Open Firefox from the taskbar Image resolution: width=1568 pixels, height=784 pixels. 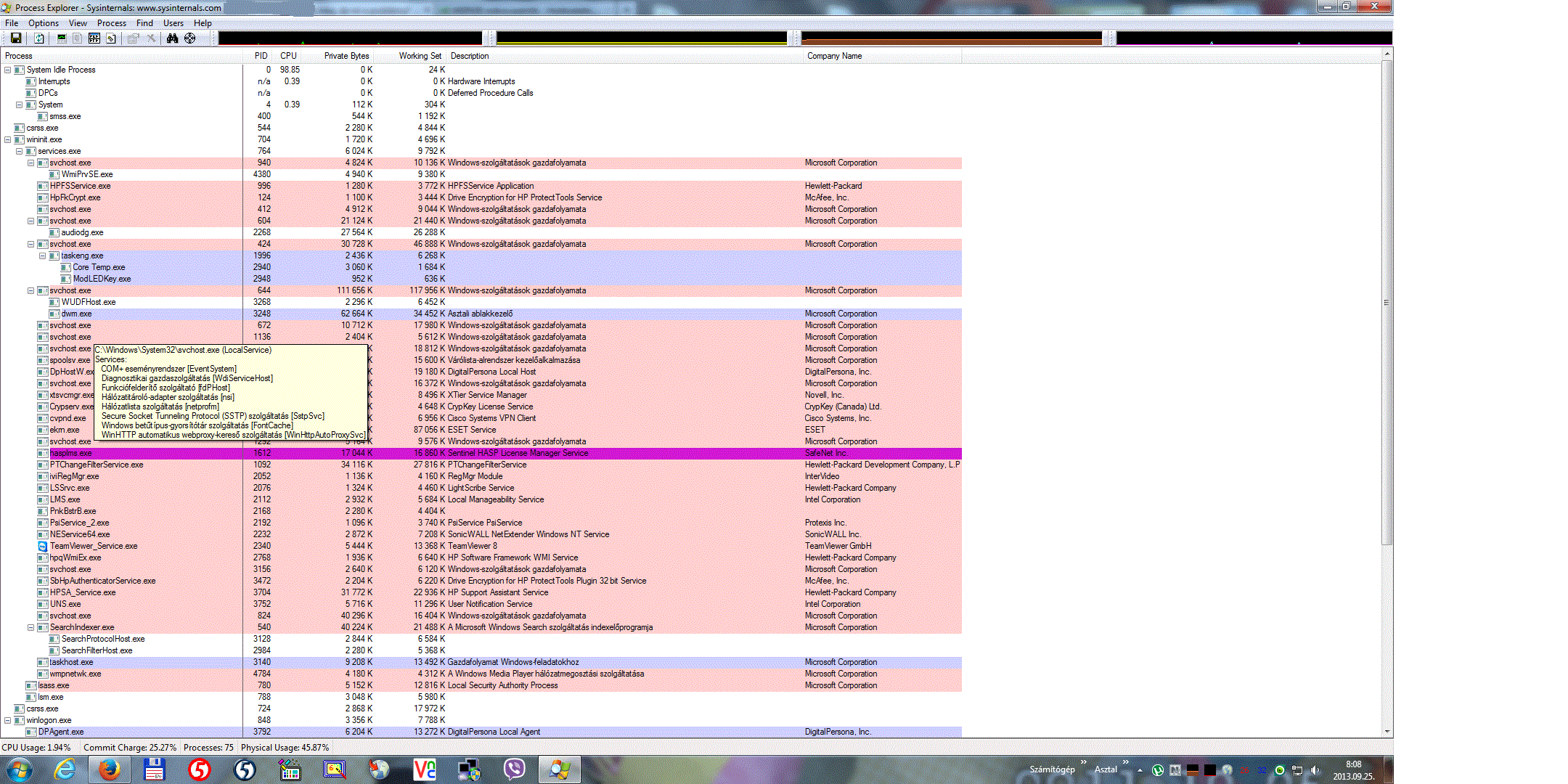coord(110,769)
